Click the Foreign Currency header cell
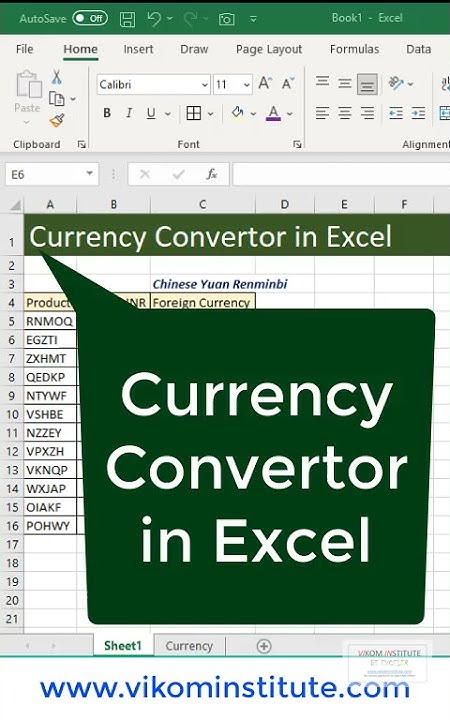 [202, 303]
